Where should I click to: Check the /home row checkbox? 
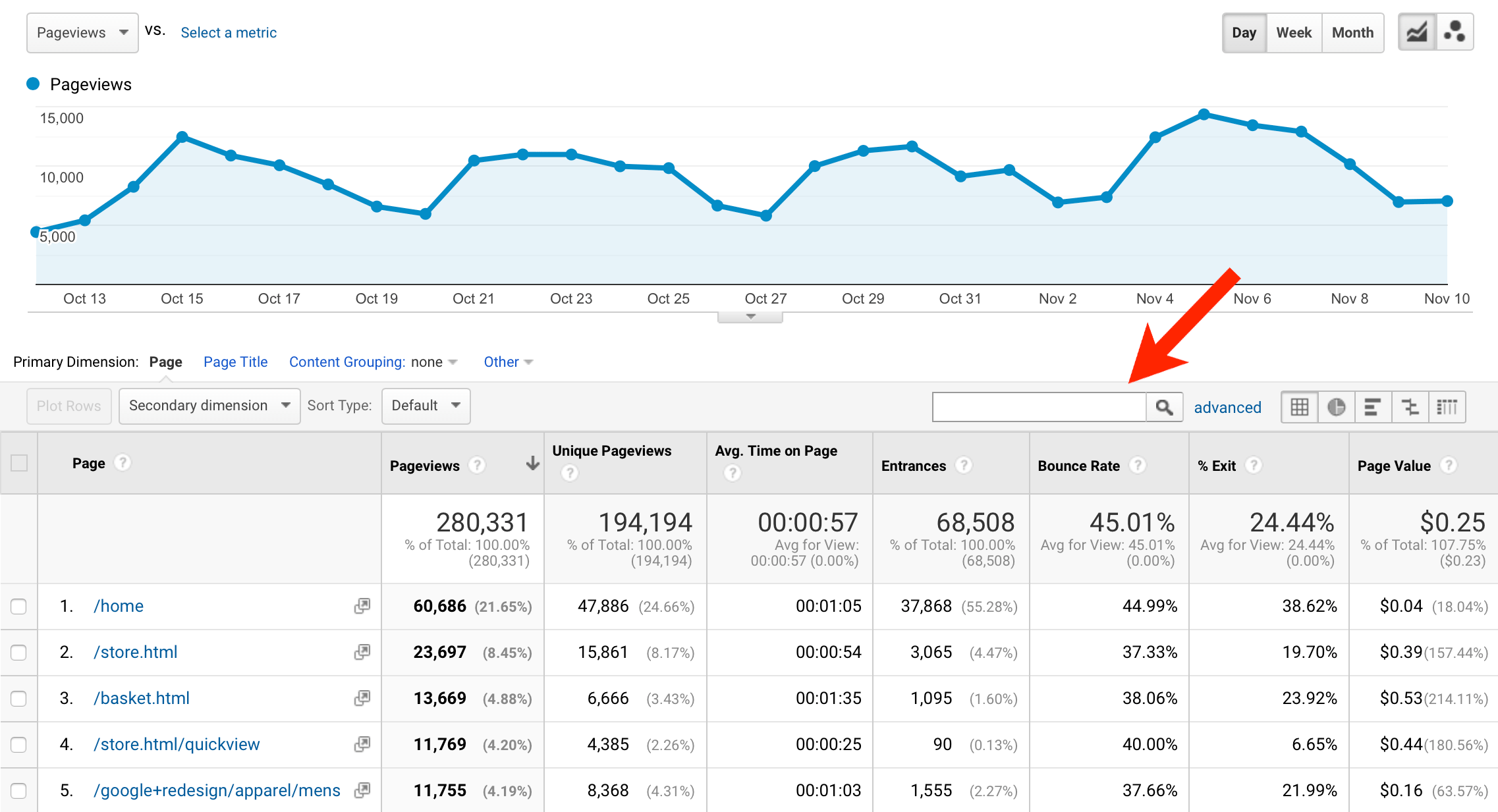19,607
